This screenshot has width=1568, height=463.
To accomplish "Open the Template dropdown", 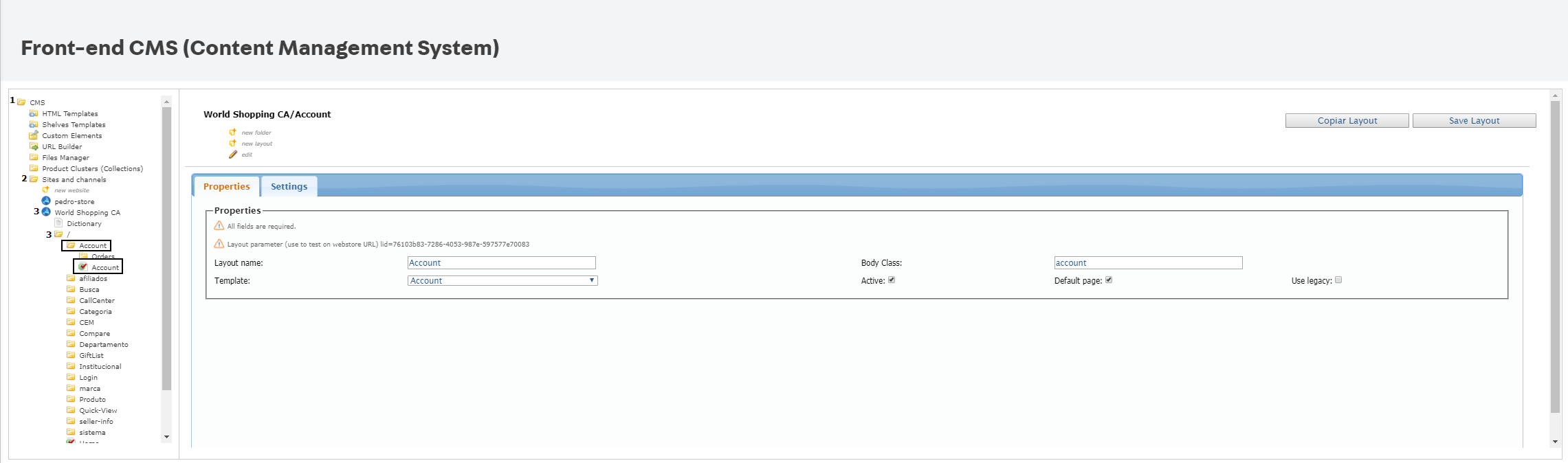I will [503, 280].
